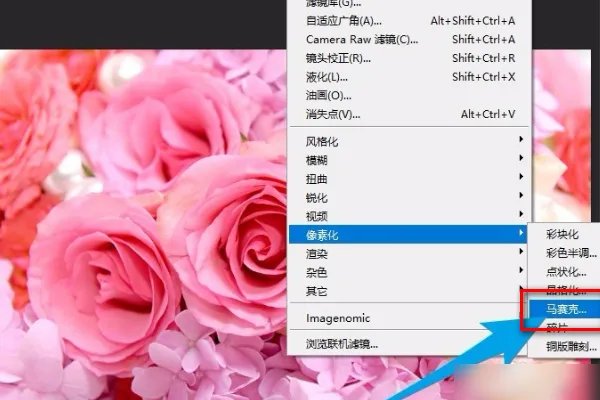Open the Imagenomic plugin menu
The width and height of the screenshot is (600, 400).
pyautogui.click(x=409, y=318)
